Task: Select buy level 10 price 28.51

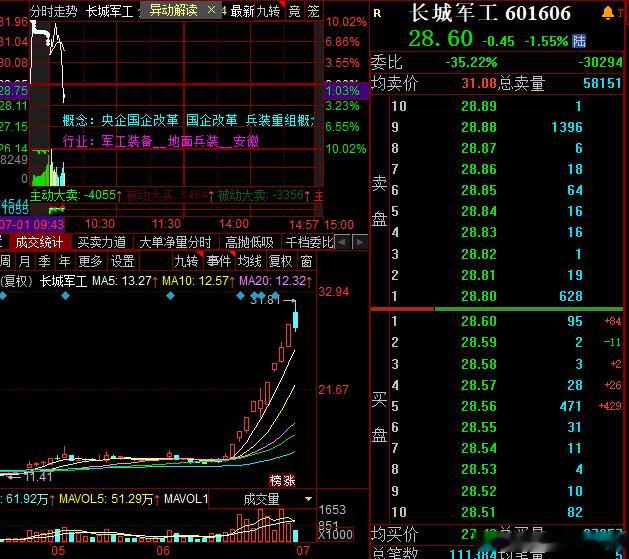Action: pos(479,512)
